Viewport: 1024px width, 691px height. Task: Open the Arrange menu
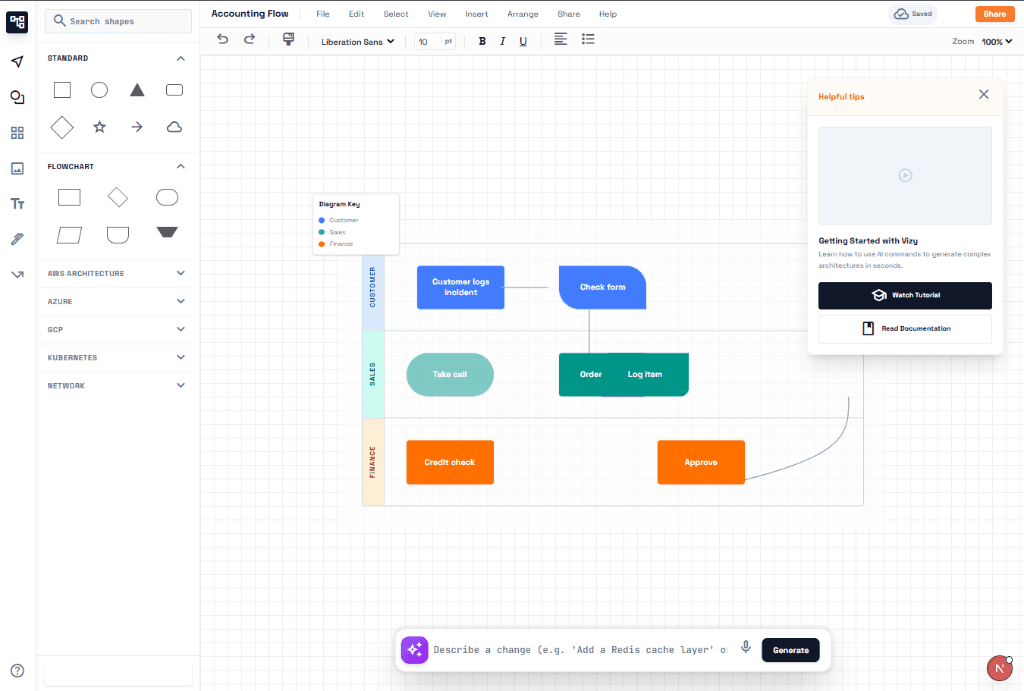click(522, 14)
